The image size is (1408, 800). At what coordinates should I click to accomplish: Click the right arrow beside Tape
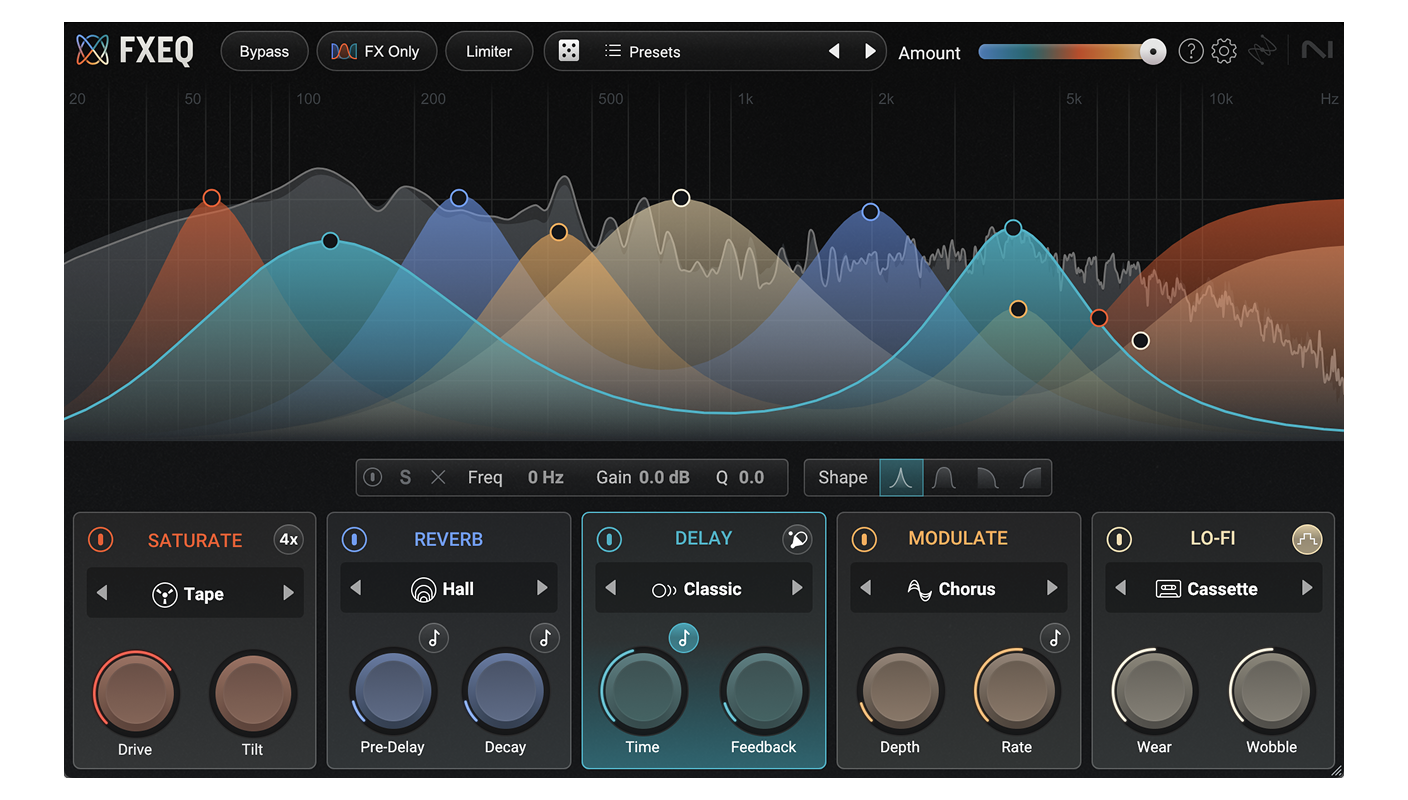pos(288,593)
